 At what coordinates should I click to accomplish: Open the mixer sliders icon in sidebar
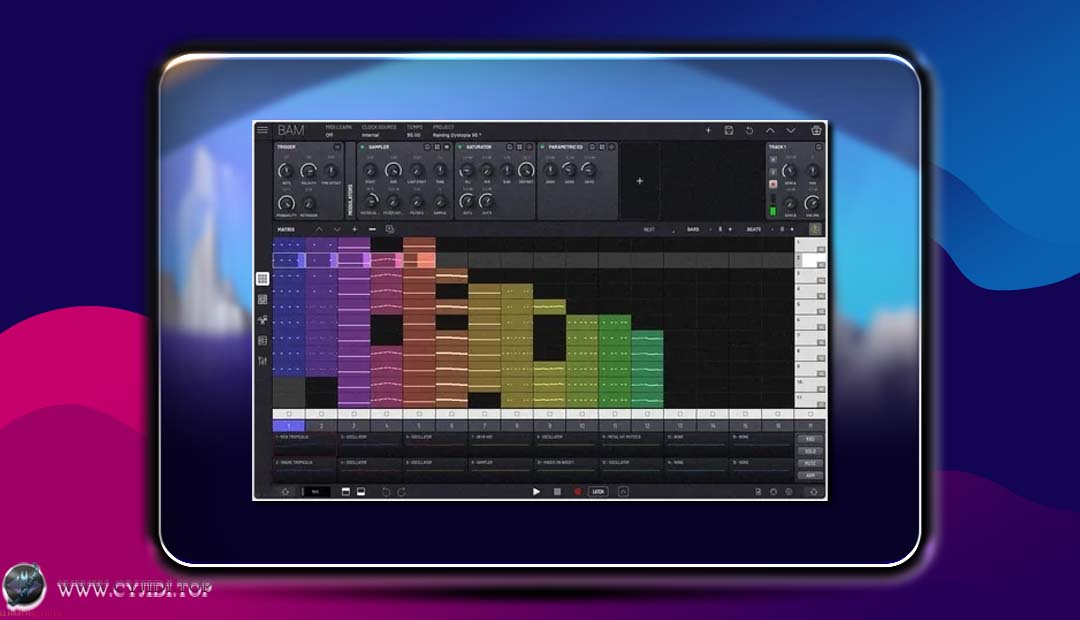pos(262,361)
